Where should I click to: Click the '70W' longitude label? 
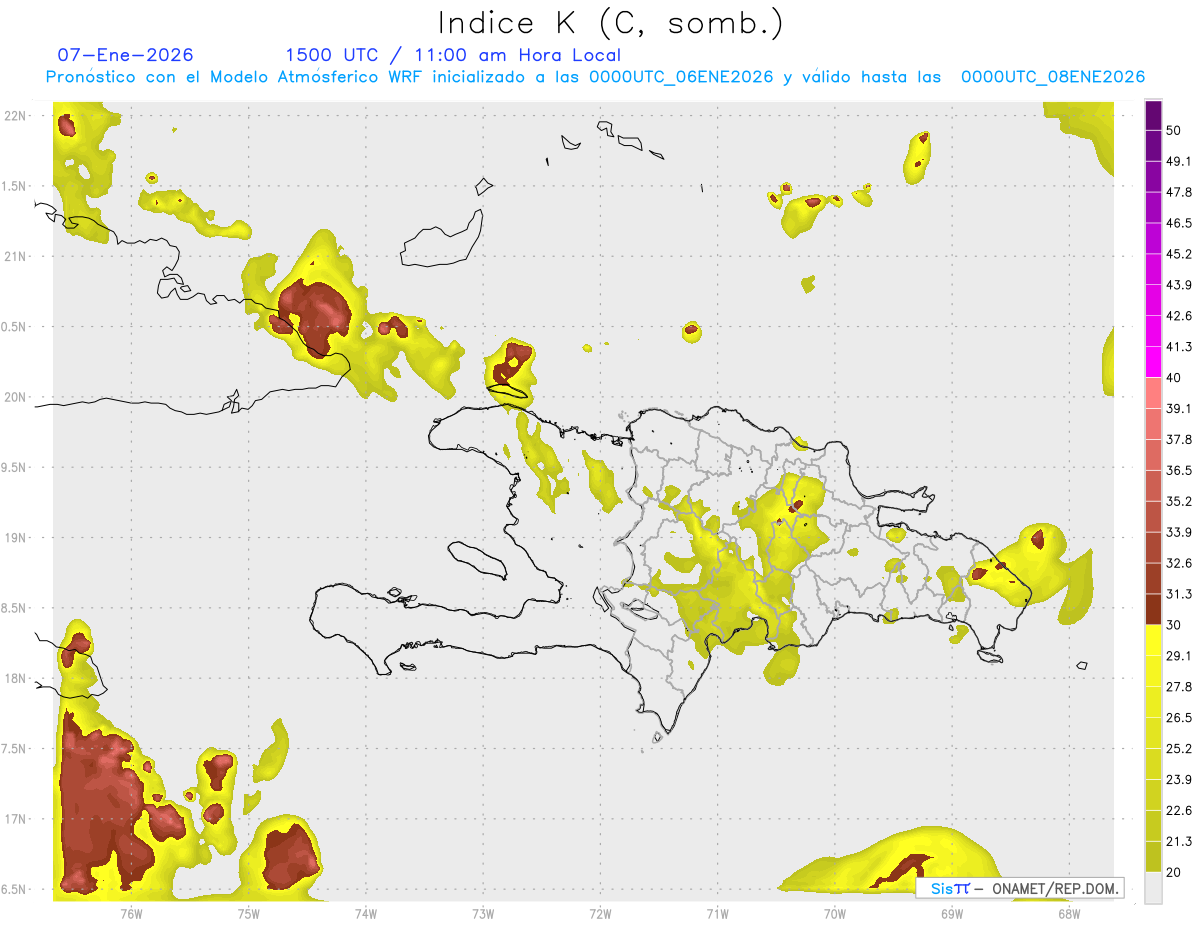click(834, 913)
